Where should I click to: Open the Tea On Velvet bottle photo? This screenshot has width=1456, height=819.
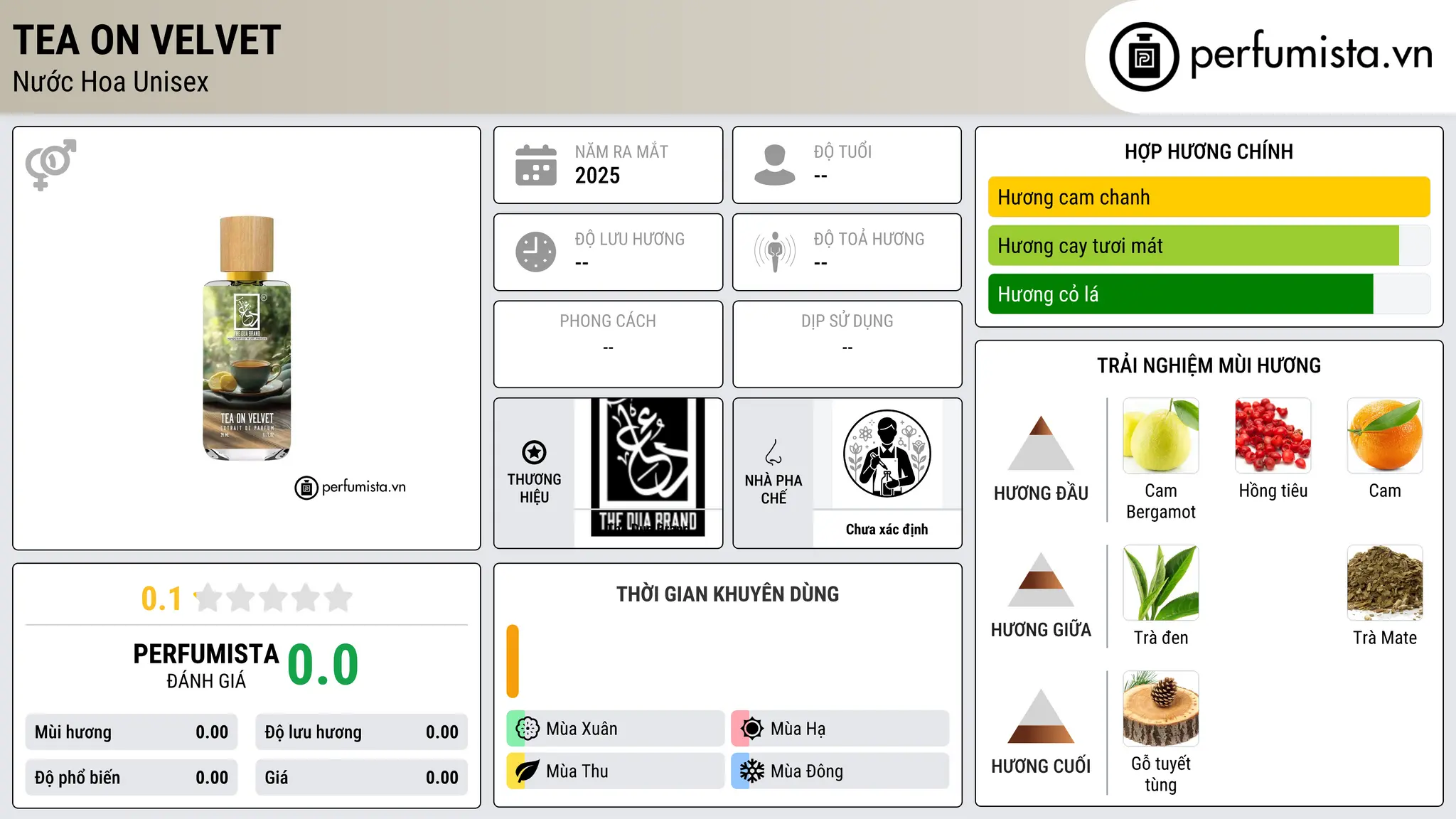247,338
